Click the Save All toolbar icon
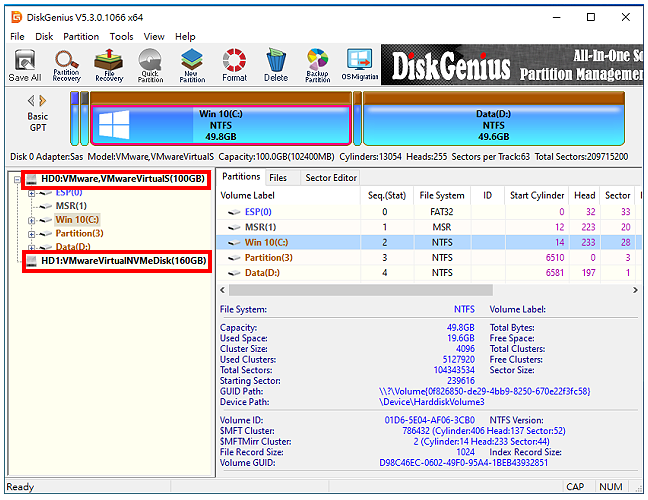 25,65
